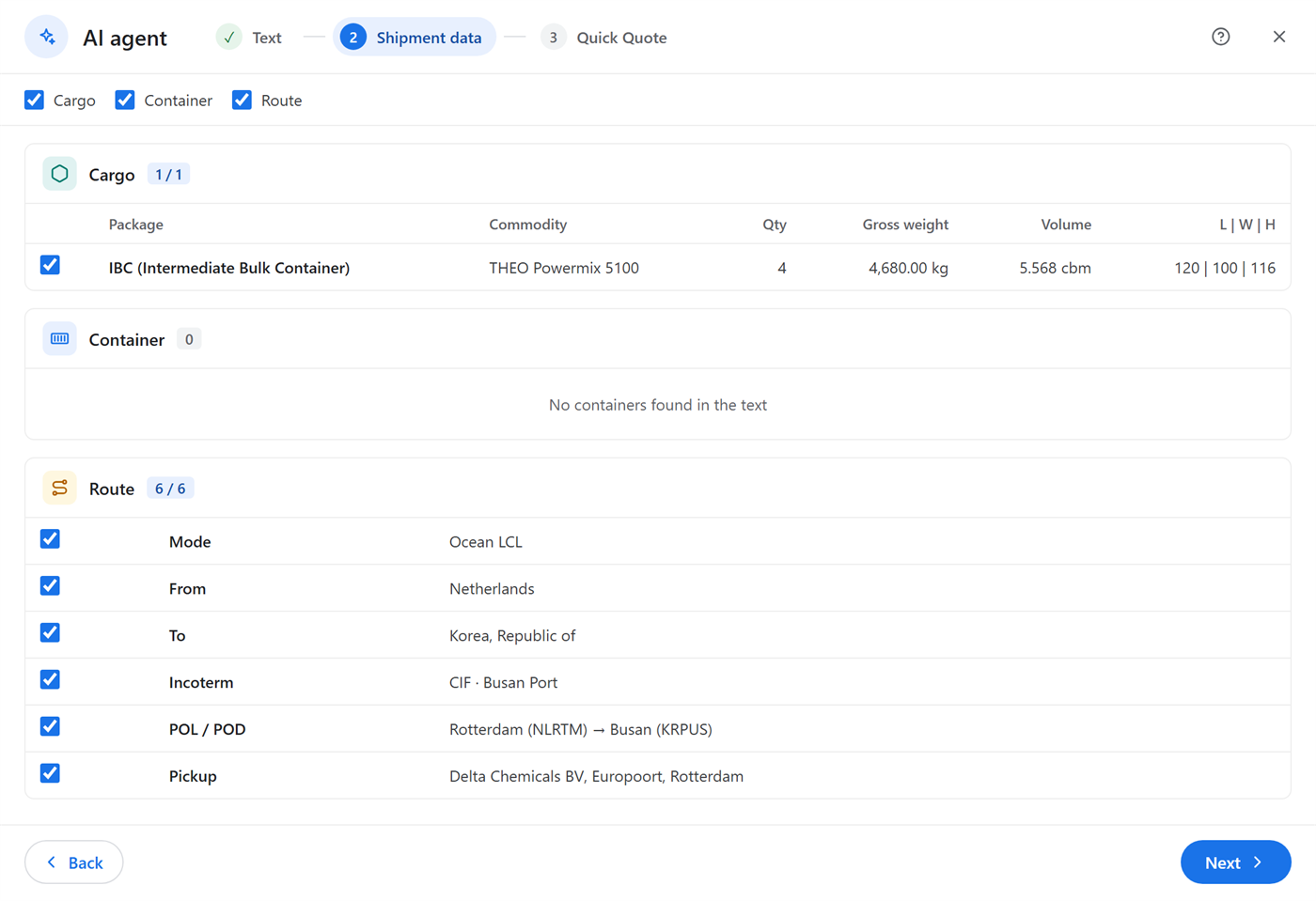The image size is (1316, 901).
Task: Click the Container 0 count badge
Action: (189, 339)
